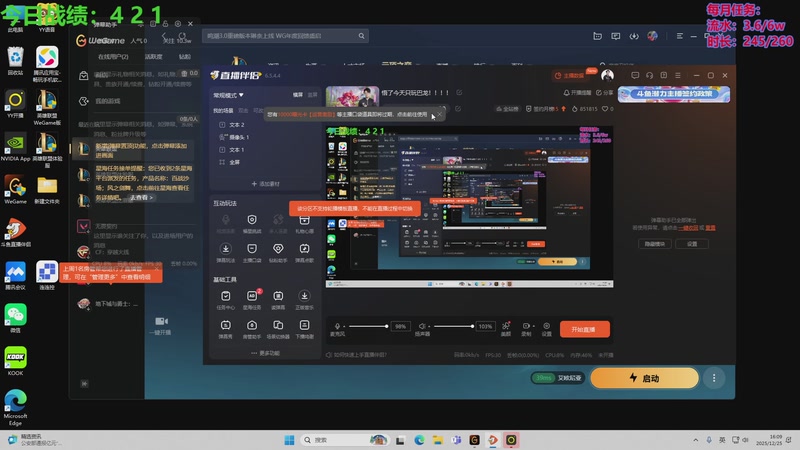Open the 场景切换器 tool icon

tap(278, 329)
